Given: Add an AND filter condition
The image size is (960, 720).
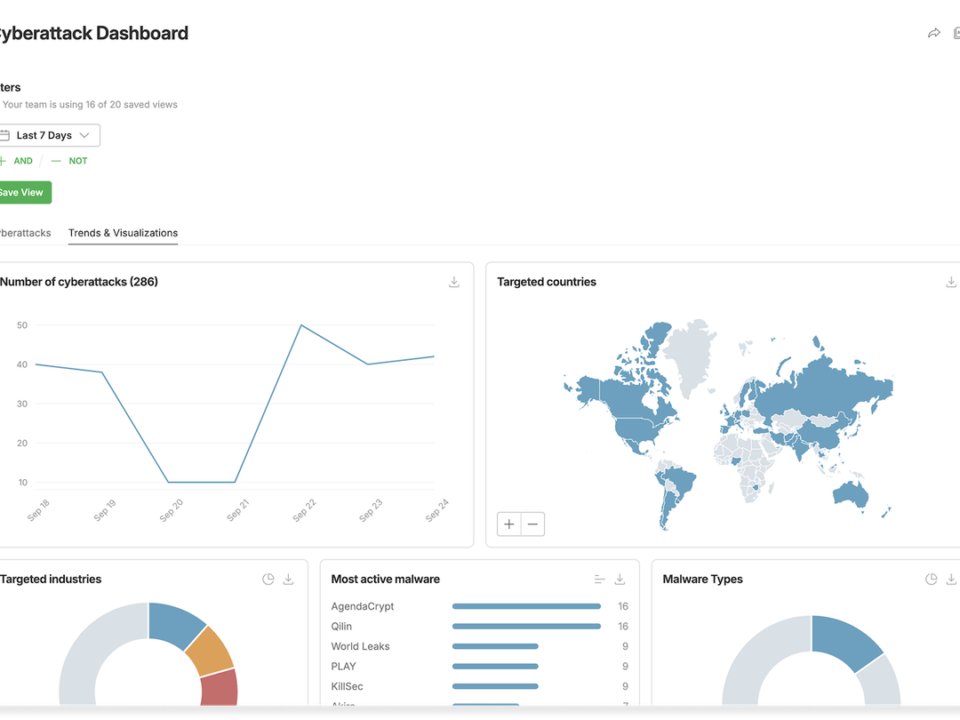Looking at the screenshot, I should 17,161.
